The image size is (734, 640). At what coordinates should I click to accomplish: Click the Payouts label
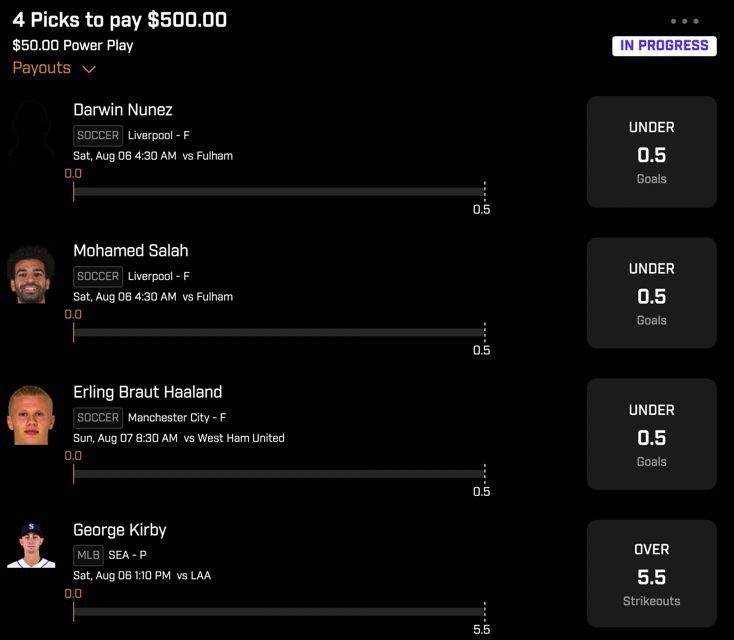pos(42,68)
